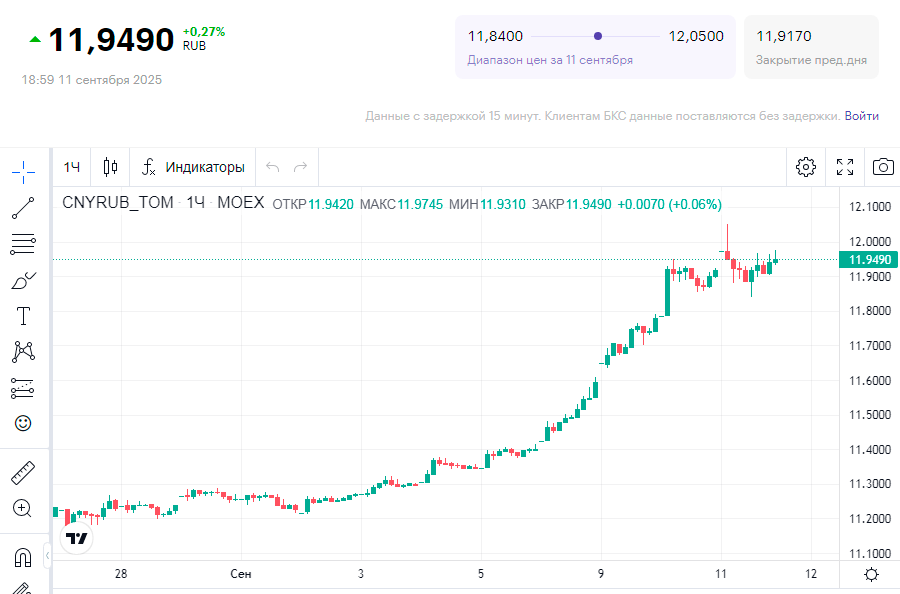Open the Индикаторы indicators menu
The height and width of the screenshot is (594, 900).
(193, 167)
